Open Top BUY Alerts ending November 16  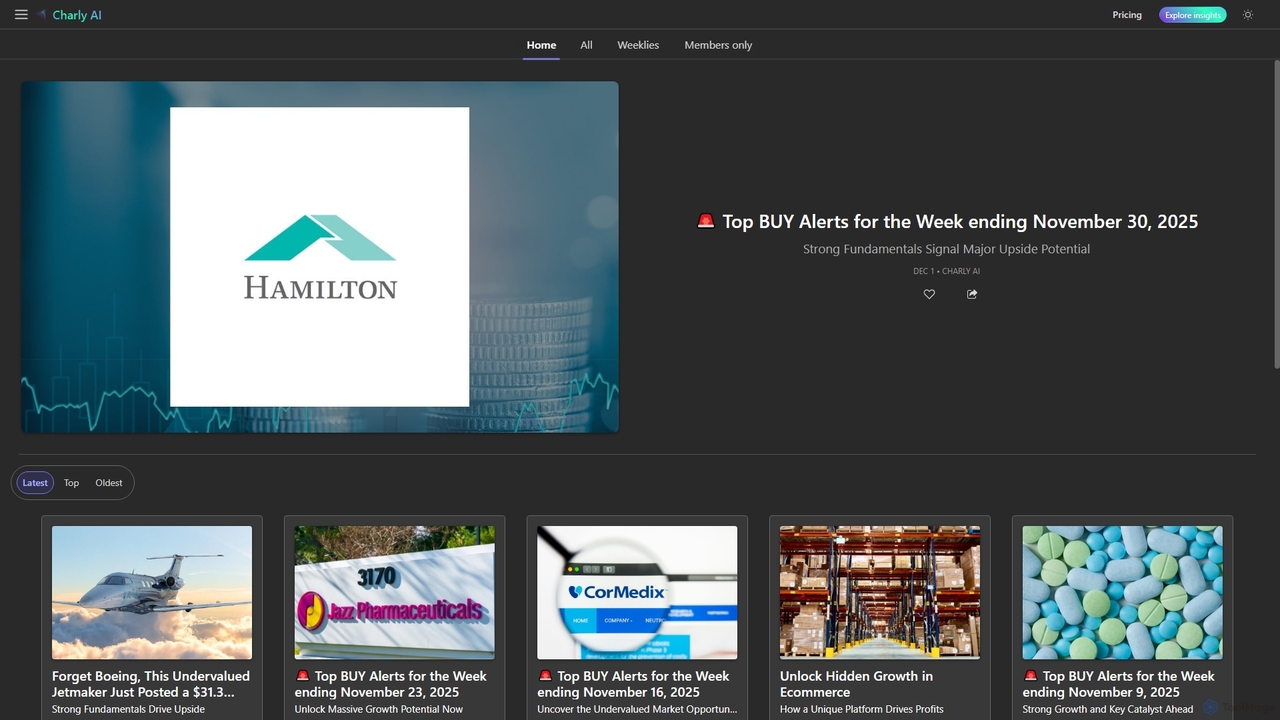[x=634, y=684]
